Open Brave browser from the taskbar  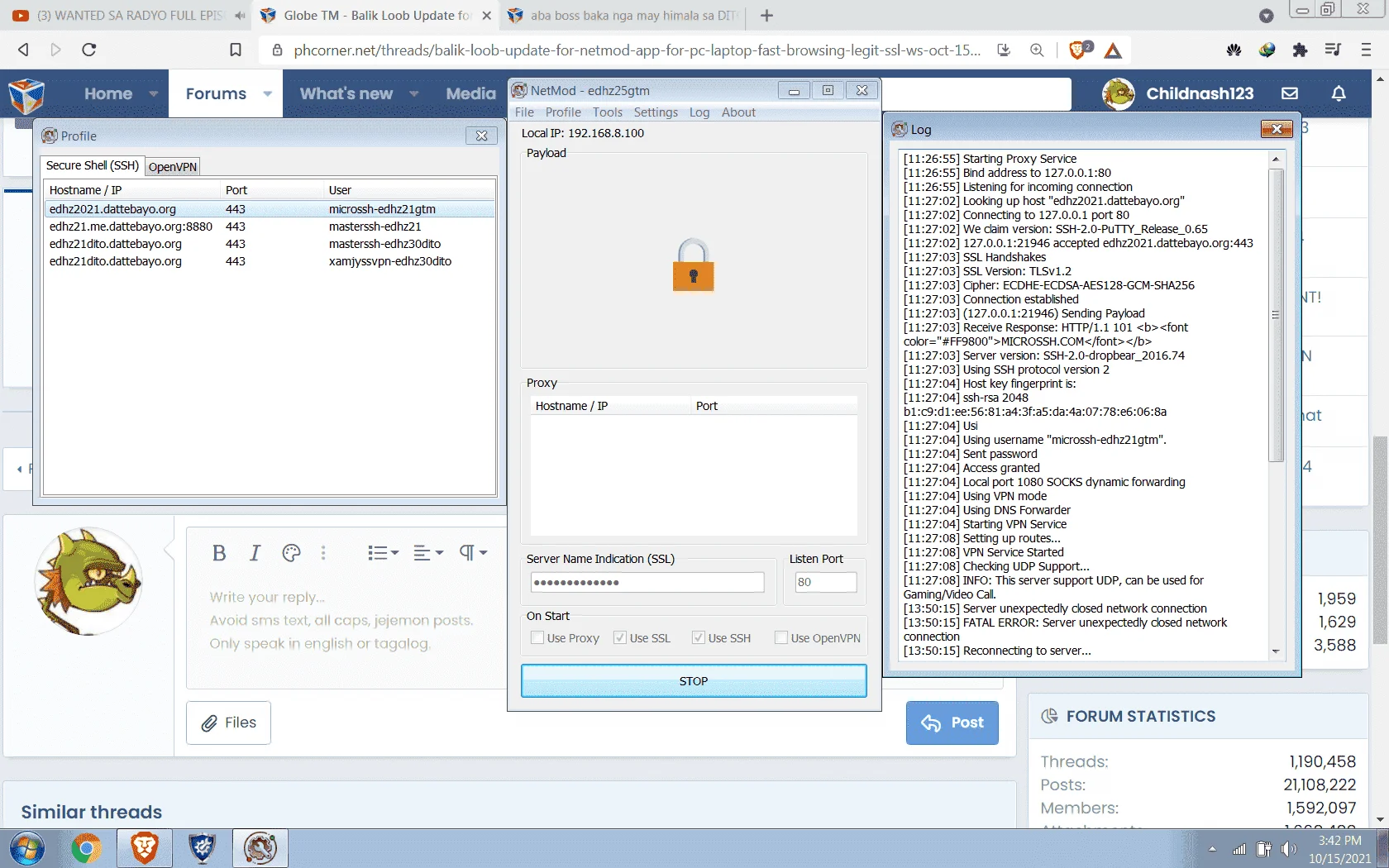click(145, 848)
